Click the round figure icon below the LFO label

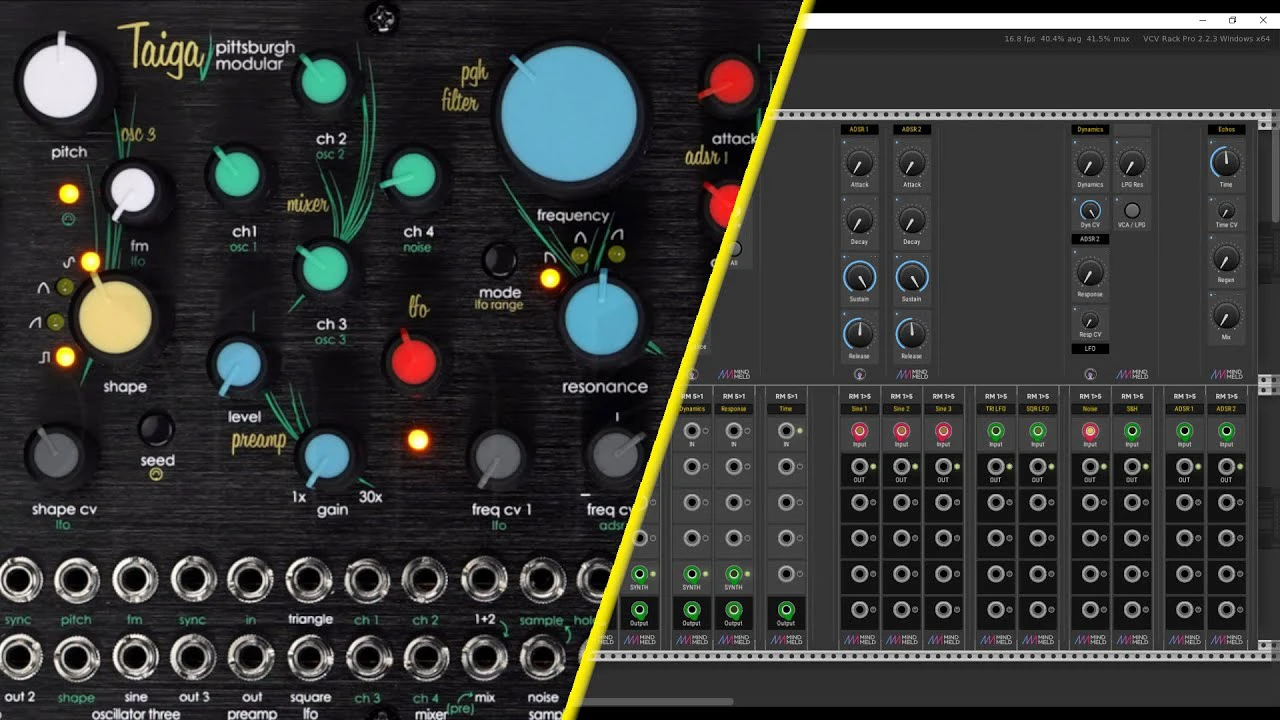point(1090,374)
